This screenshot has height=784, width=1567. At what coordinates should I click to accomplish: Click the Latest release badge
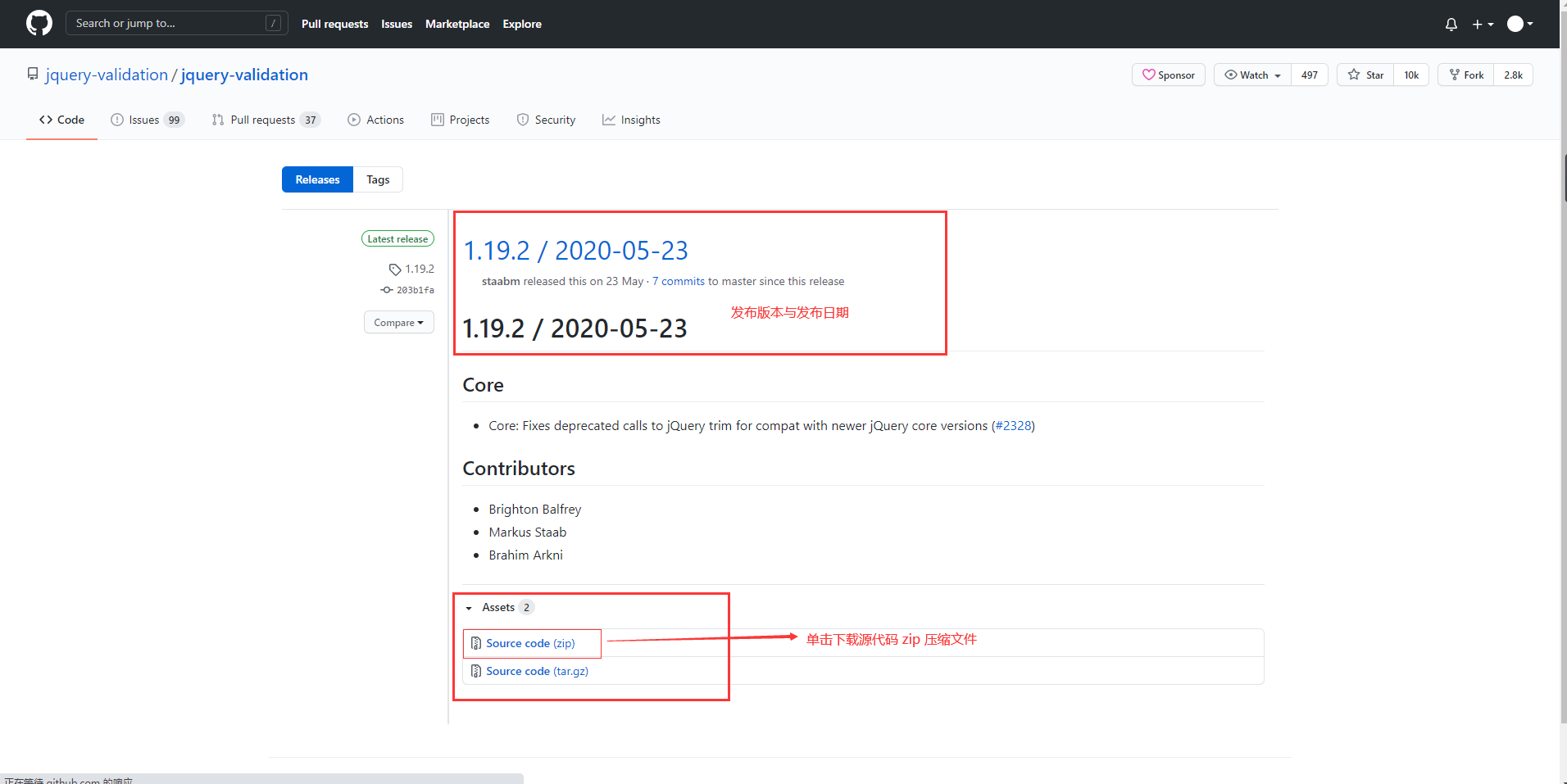pos(397,238)
